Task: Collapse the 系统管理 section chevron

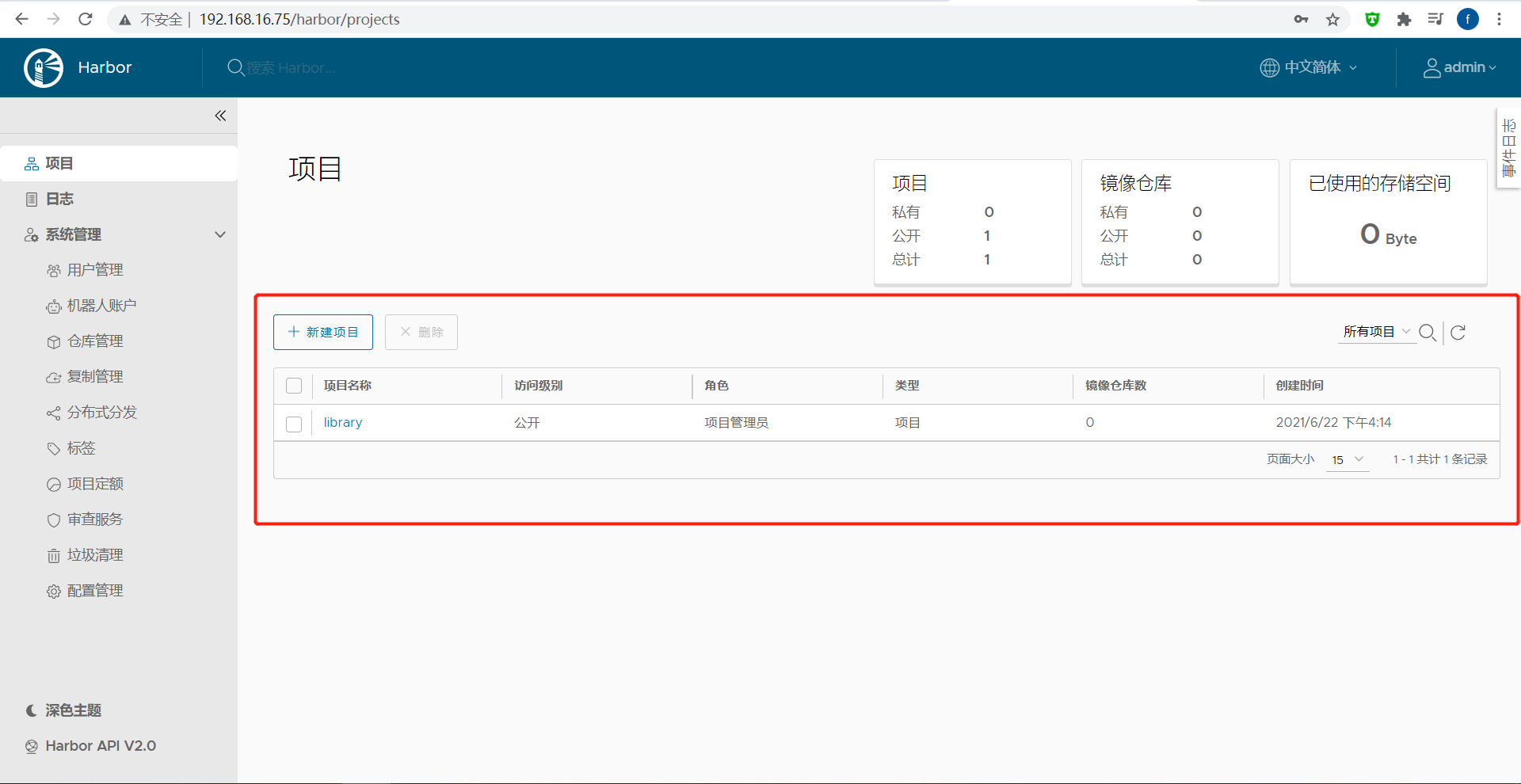Action: tap(220, 234)
